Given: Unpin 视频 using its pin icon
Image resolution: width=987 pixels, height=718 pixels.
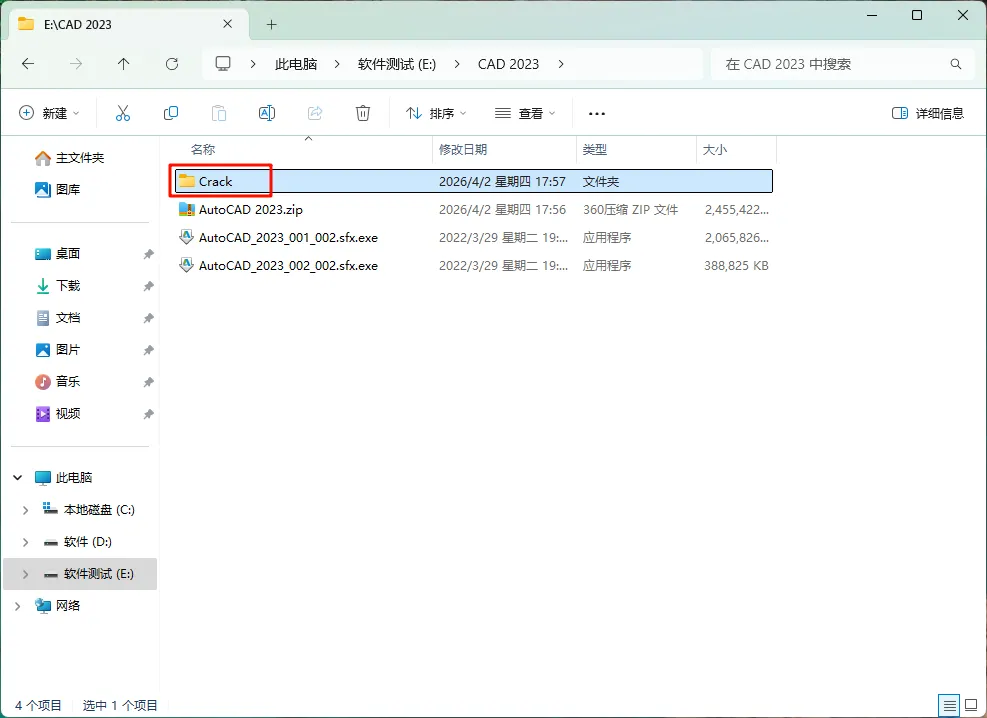Looking at the screenshot, I should tap(149, 414).
